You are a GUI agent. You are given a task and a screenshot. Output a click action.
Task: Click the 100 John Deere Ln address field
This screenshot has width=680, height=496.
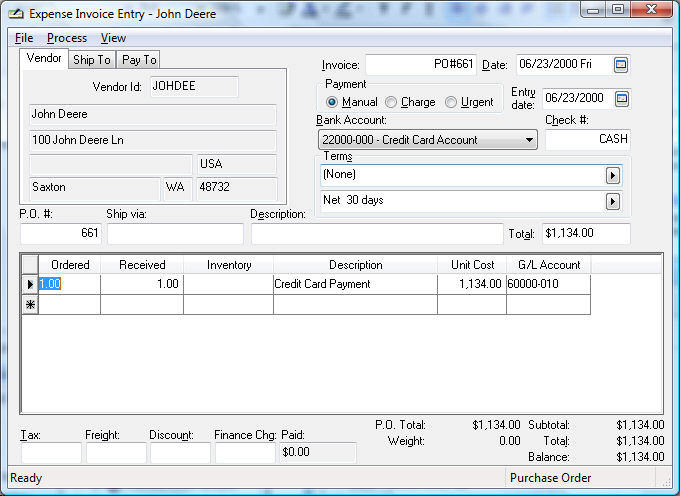pyautogui.click(x=153, y=140)
